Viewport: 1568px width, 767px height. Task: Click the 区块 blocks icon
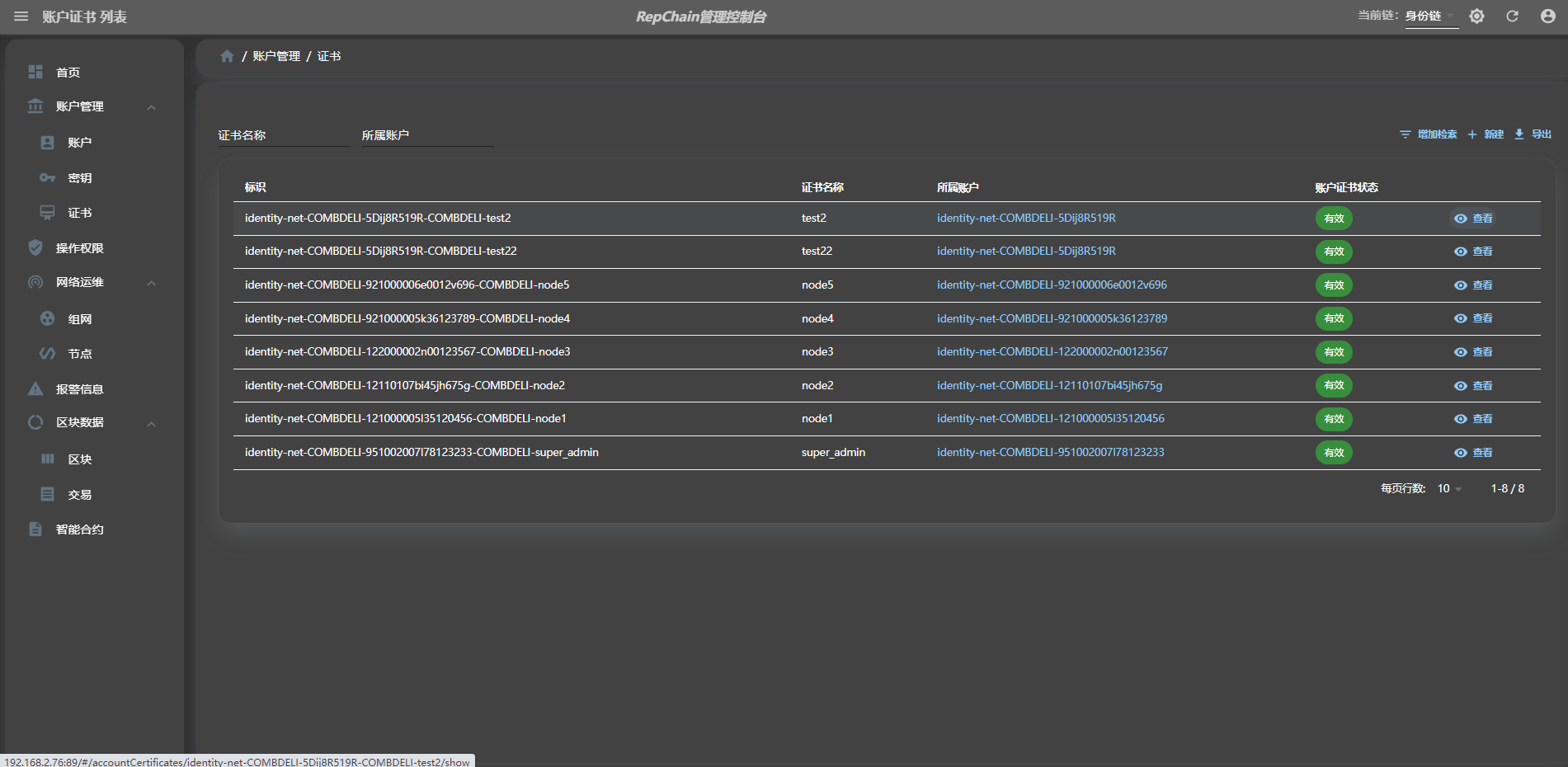48,459
